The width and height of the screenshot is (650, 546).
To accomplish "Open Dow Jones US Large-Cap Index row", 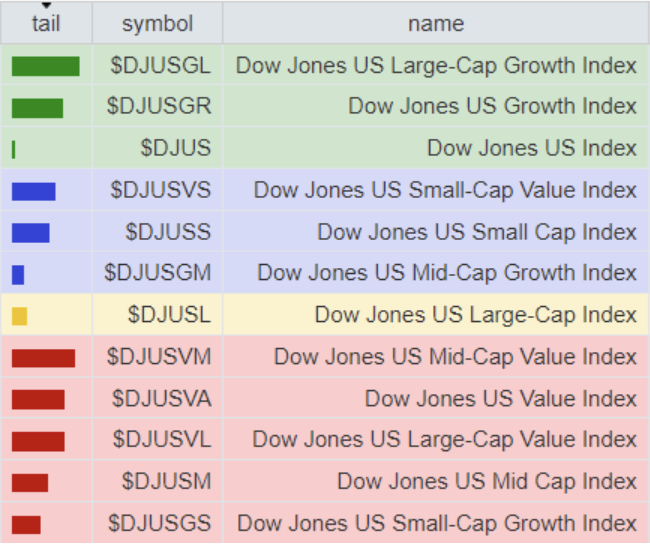I will click(x=475, y=315).
